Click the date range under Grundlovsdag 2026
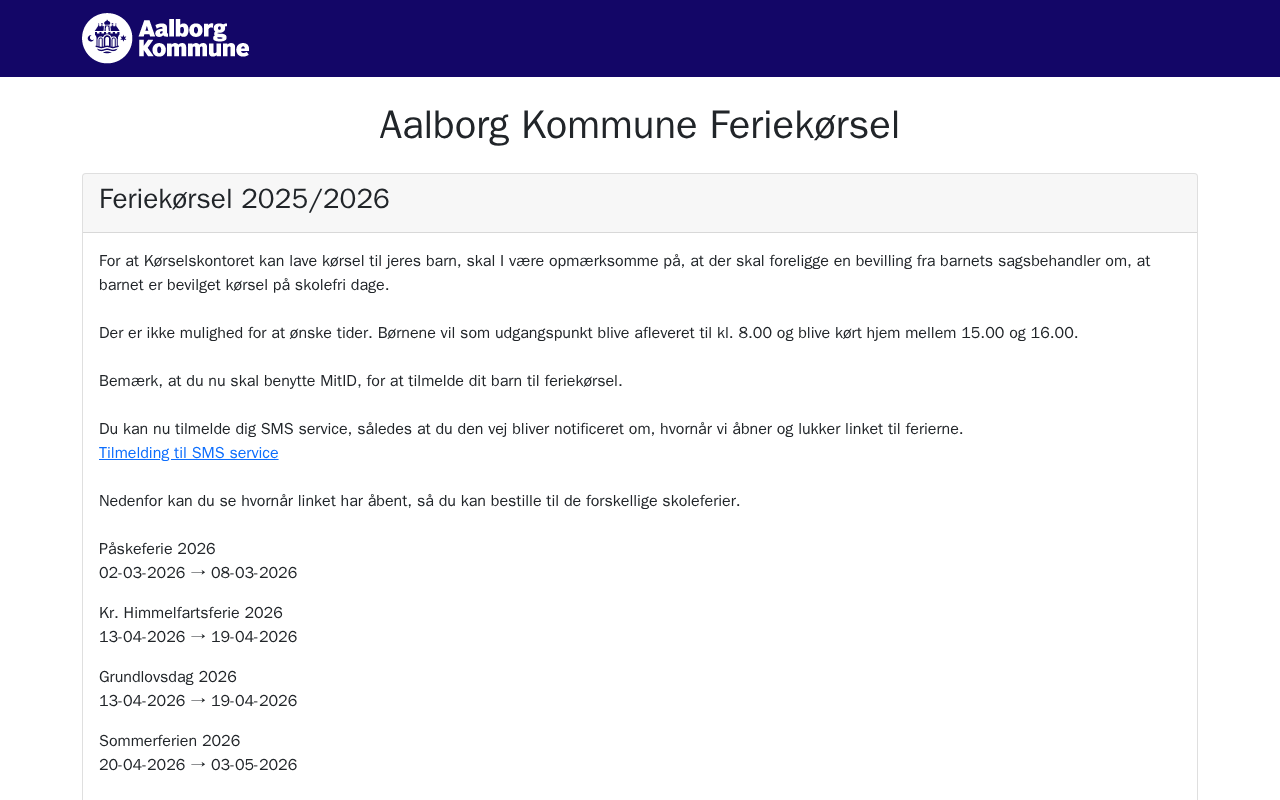The image size is (1280, 800). click(198, 701)
